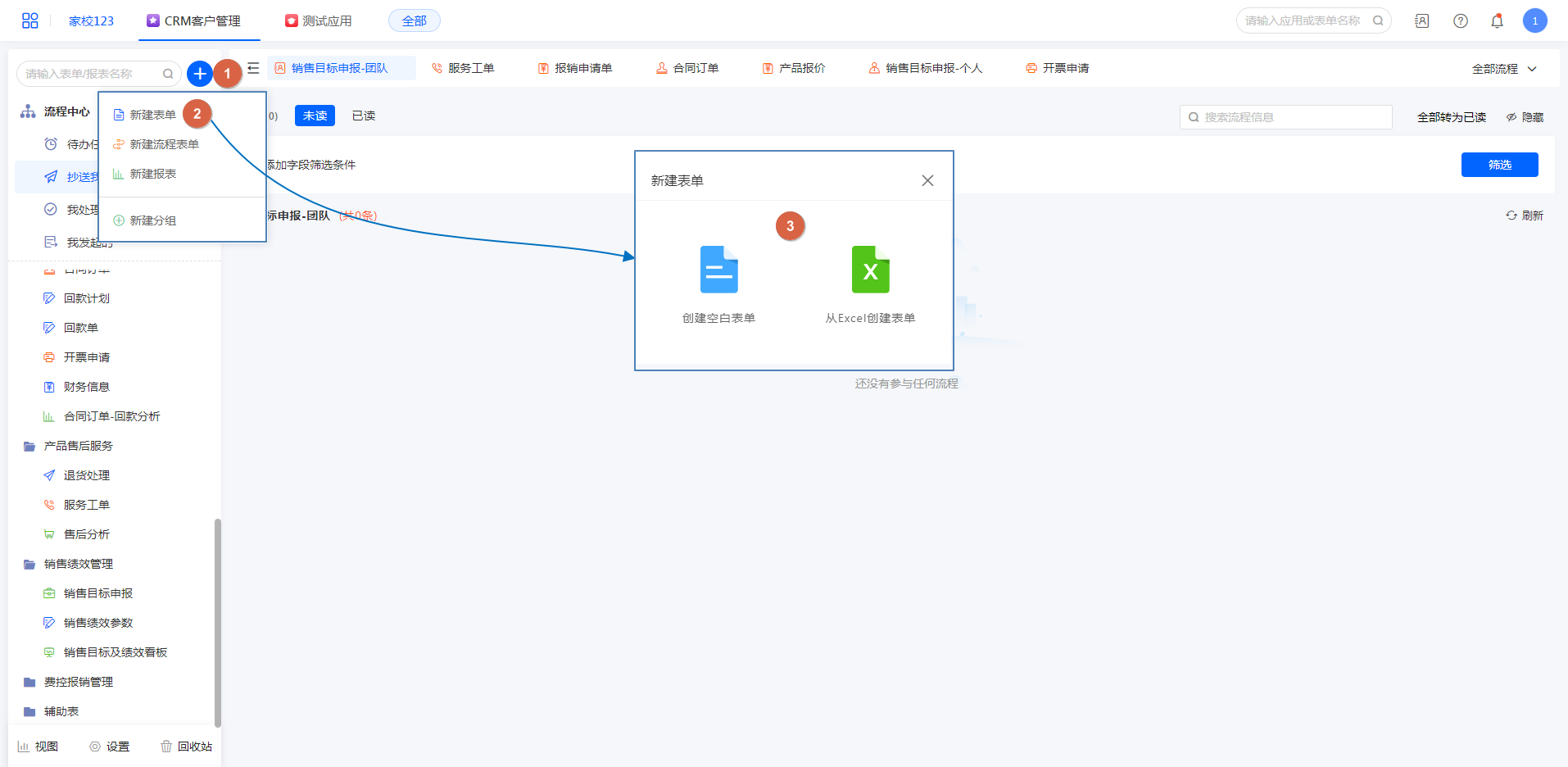Viewport: 1568px width, 767px height.
Task: Select 新建流程表单 from the menu
Action: point(164,144)
